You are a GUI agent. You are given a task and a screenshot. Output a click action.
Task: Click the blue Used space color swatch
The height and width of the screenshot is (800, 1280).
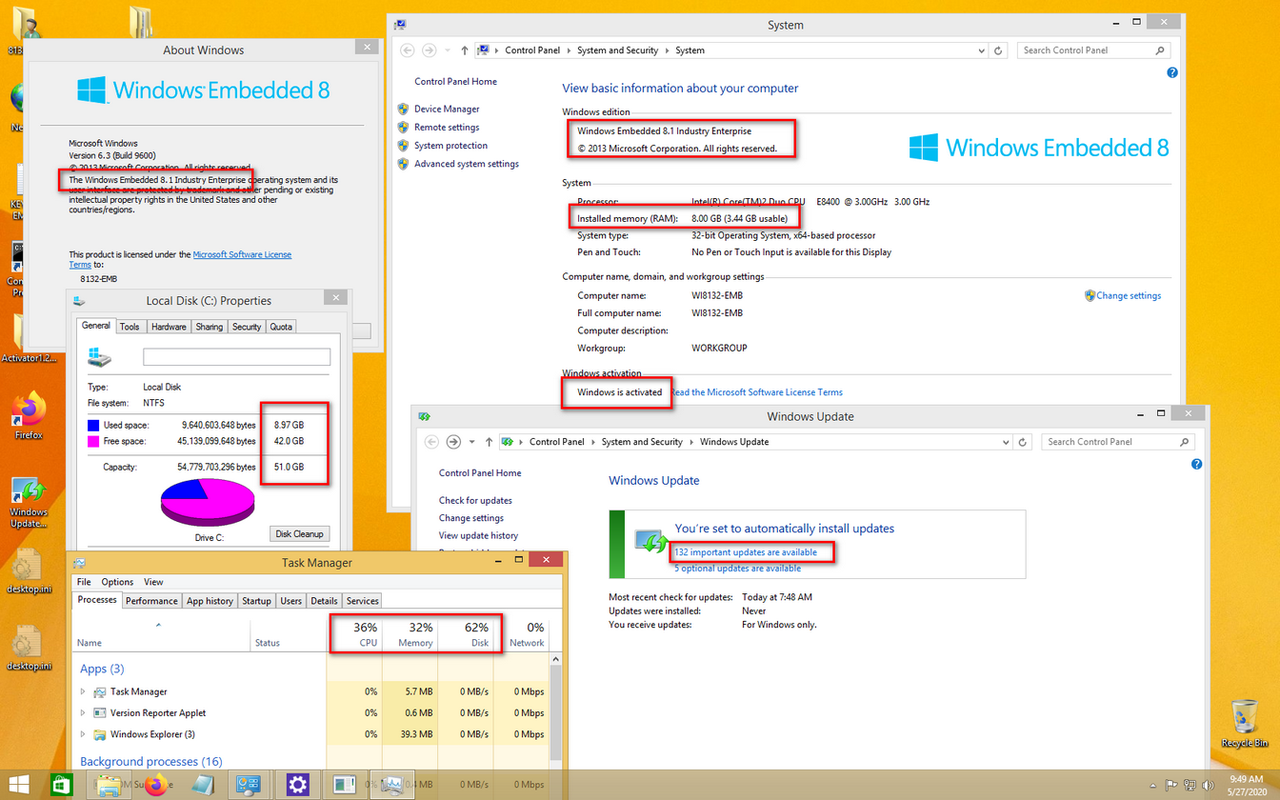[x=93, y=425]
